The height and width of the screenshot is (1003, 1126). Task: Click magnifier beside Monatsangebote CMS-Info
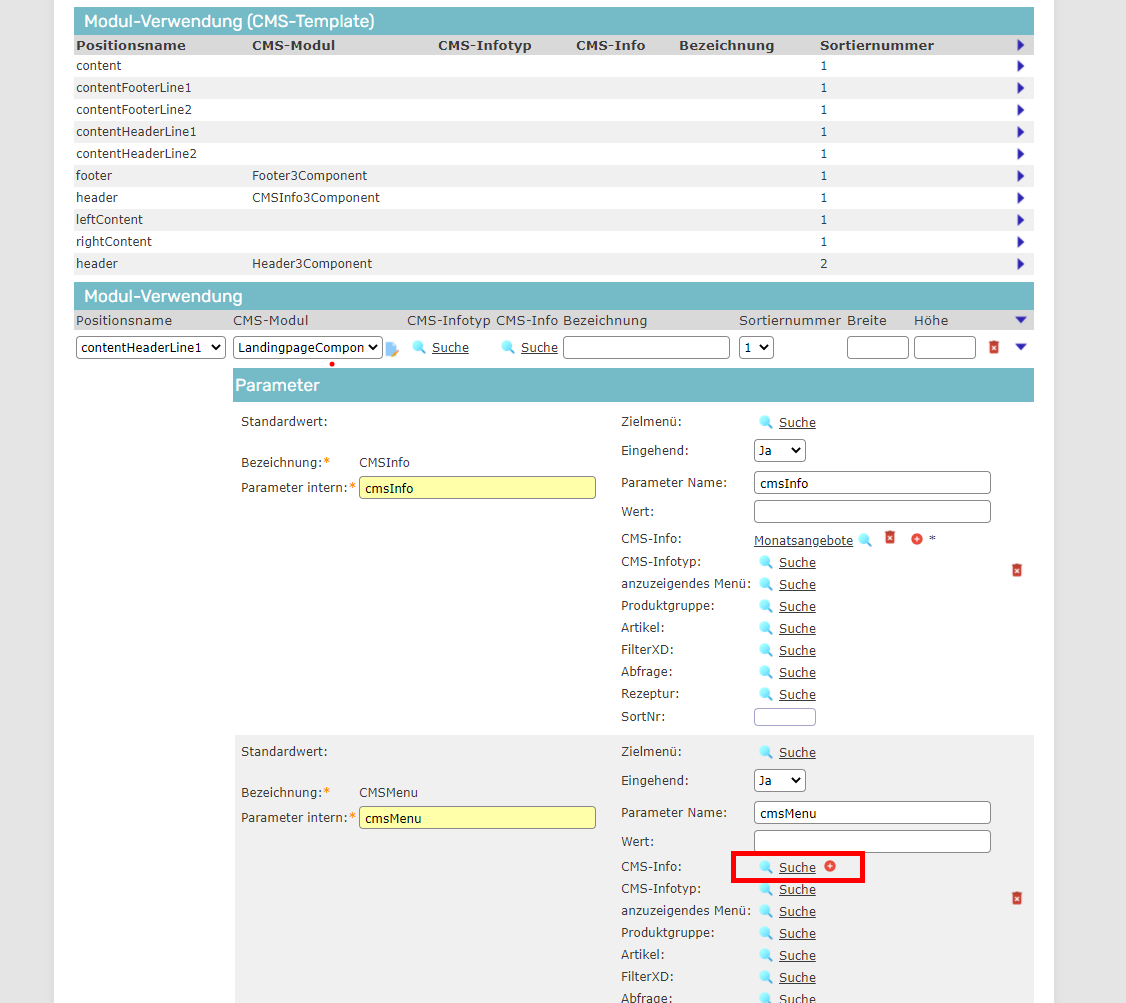click(865, 540)
